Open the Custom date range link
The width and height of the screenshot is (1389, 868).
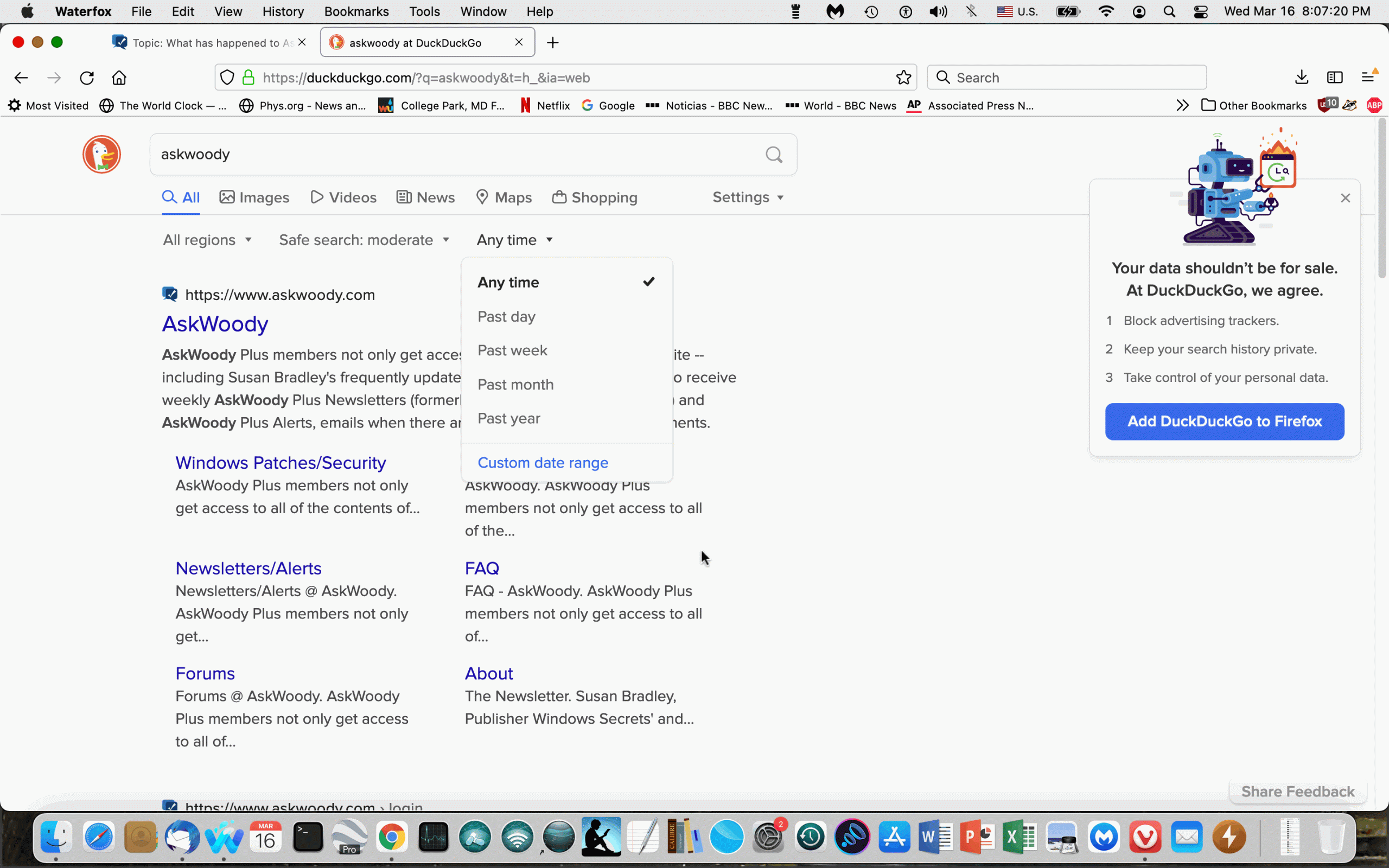point(543,463)
